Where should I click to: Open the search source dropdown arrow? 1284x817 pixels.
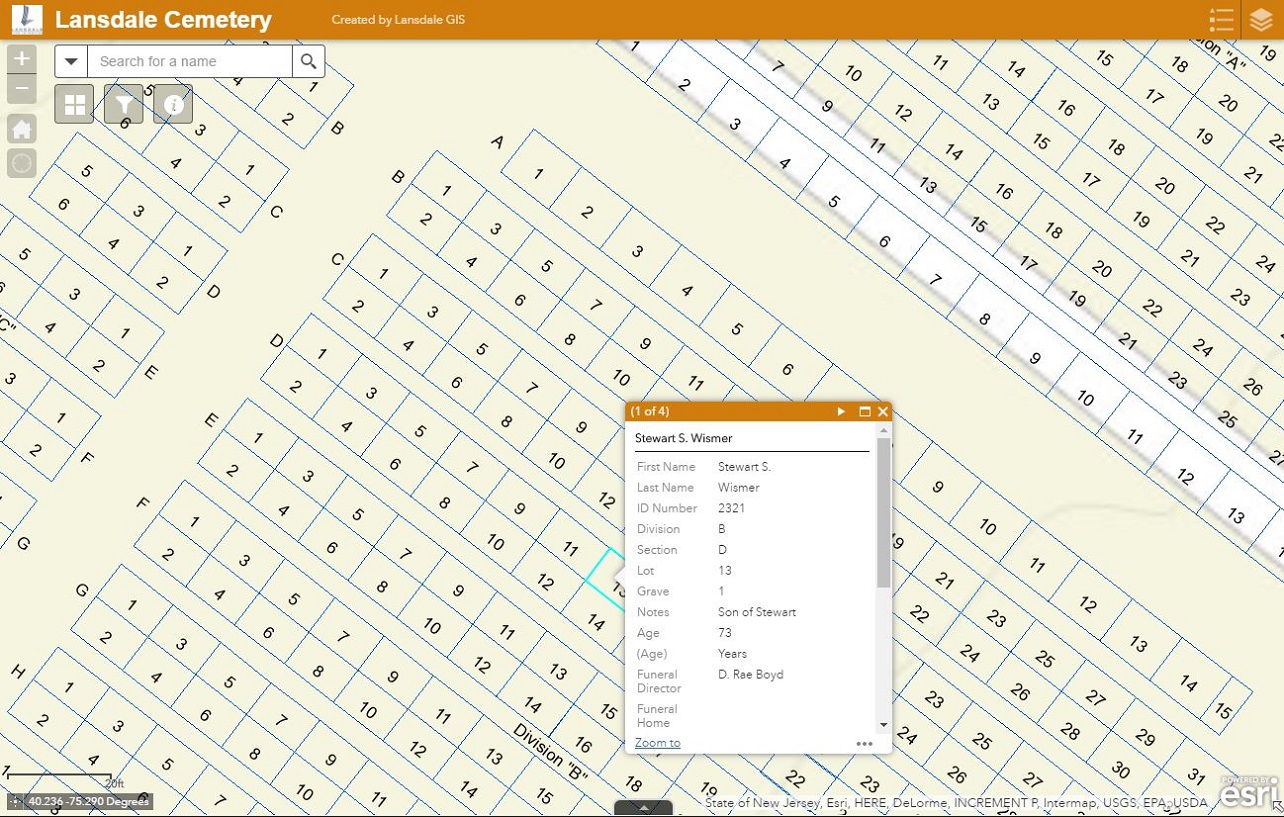point(70,61)
